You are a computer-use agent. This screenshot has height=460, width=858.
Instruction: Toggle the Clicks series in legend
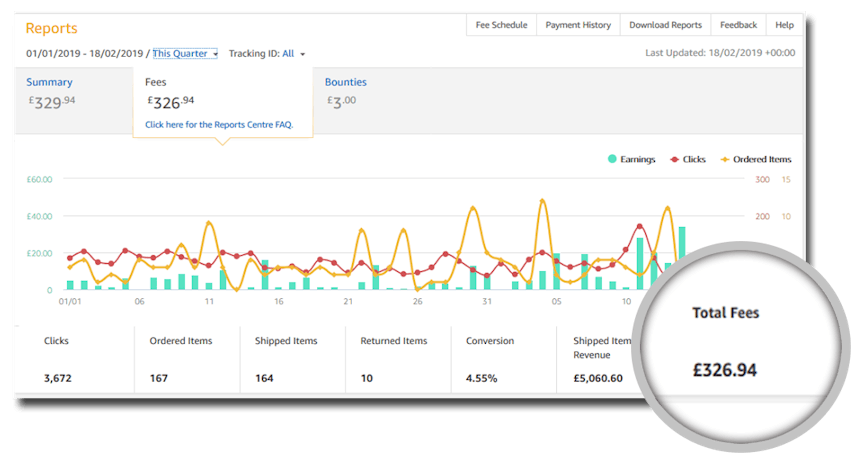[675, 159]
